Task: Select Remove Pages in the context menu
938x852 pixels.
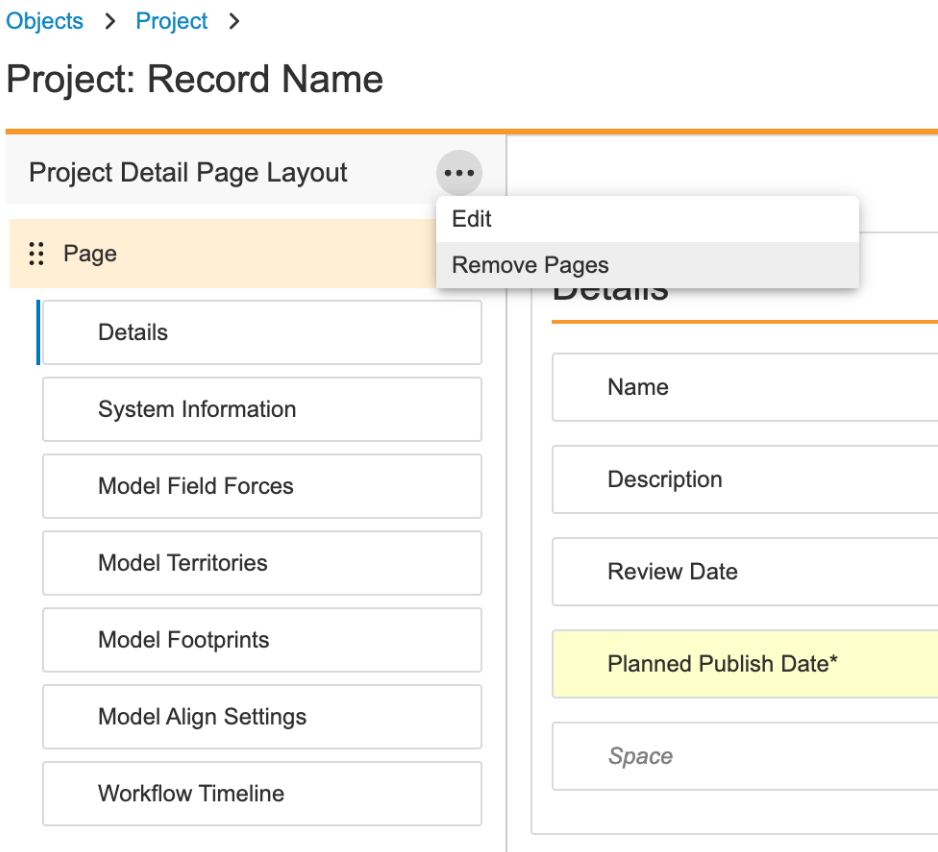Action: pos(530,265)
